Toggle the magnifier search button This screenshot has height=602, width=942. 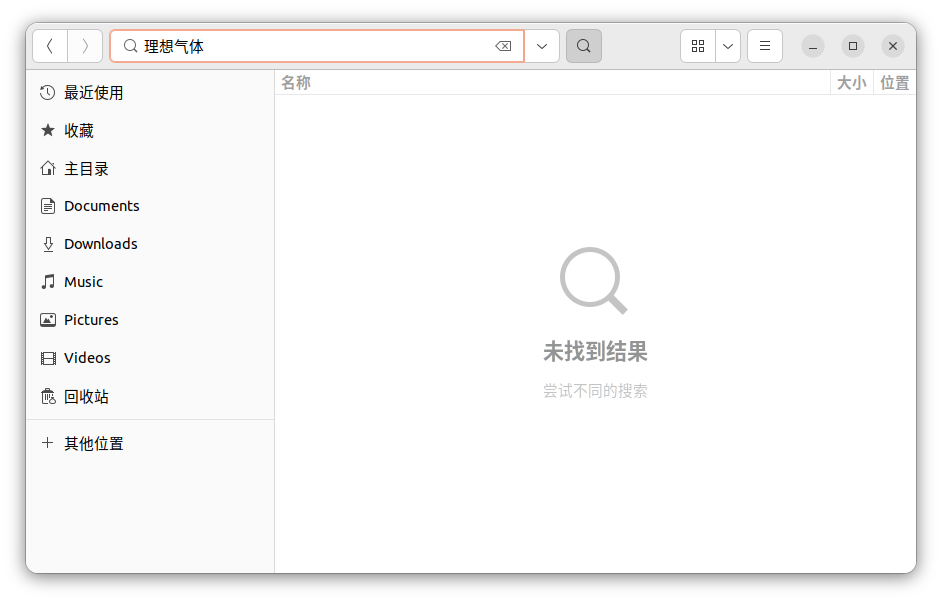pyautogui.click(x=584, y=46)
